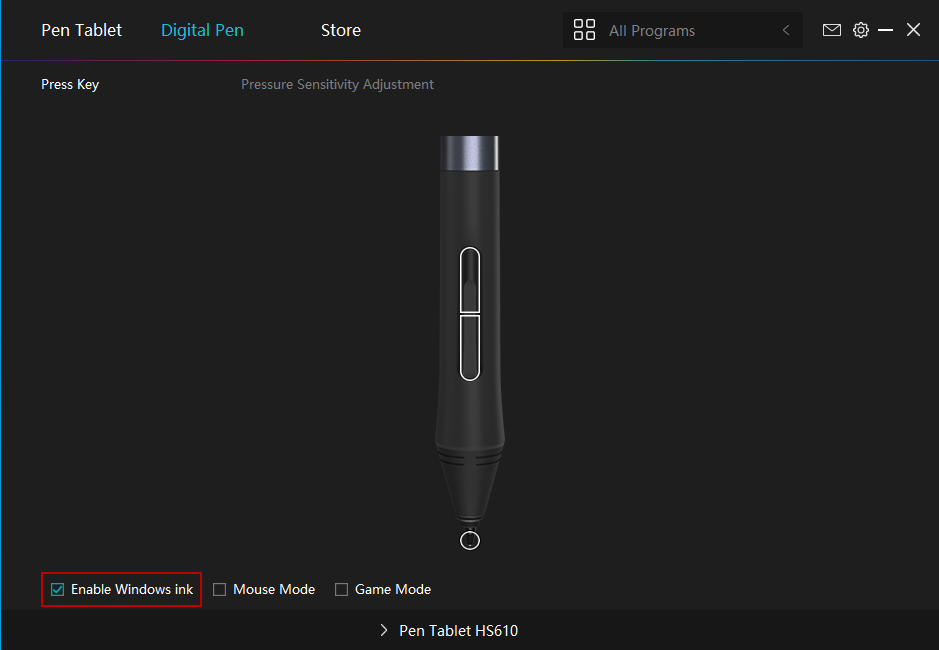939x650 pixels.
Task: Expand the Pen Tablet HS610 device chevron
Action: pos(384,630)
